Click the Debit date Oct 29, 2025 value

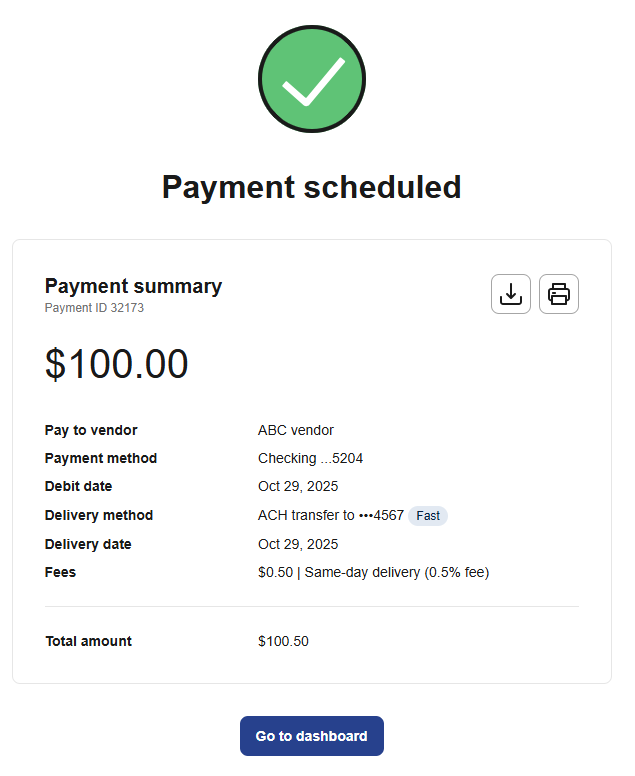[x=298, y=486]
